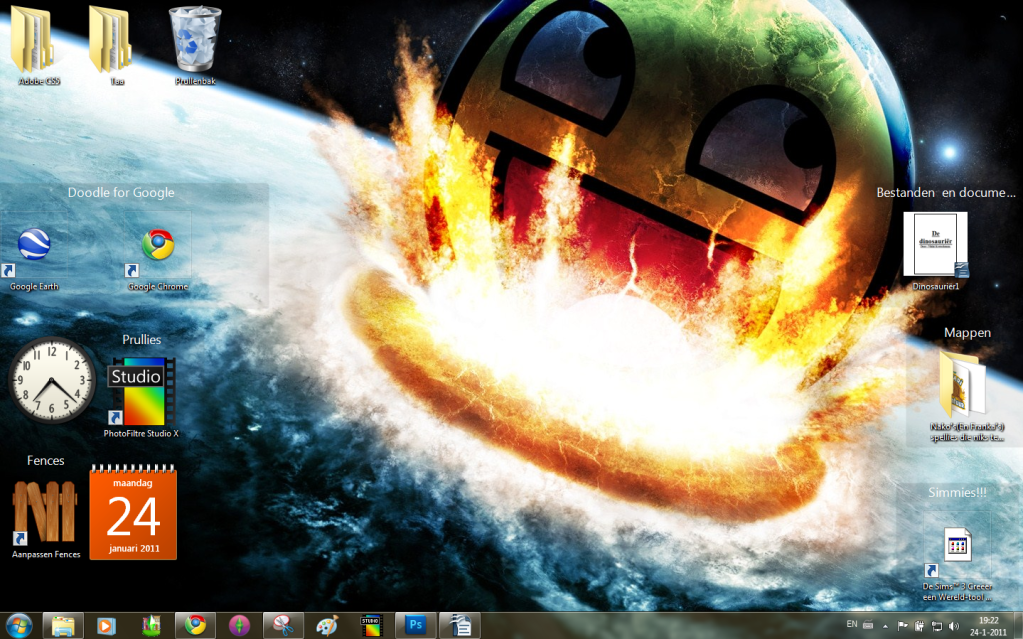Check the battery power tray icon
This screenshot has height=639, width=1023.
point(919,626)
